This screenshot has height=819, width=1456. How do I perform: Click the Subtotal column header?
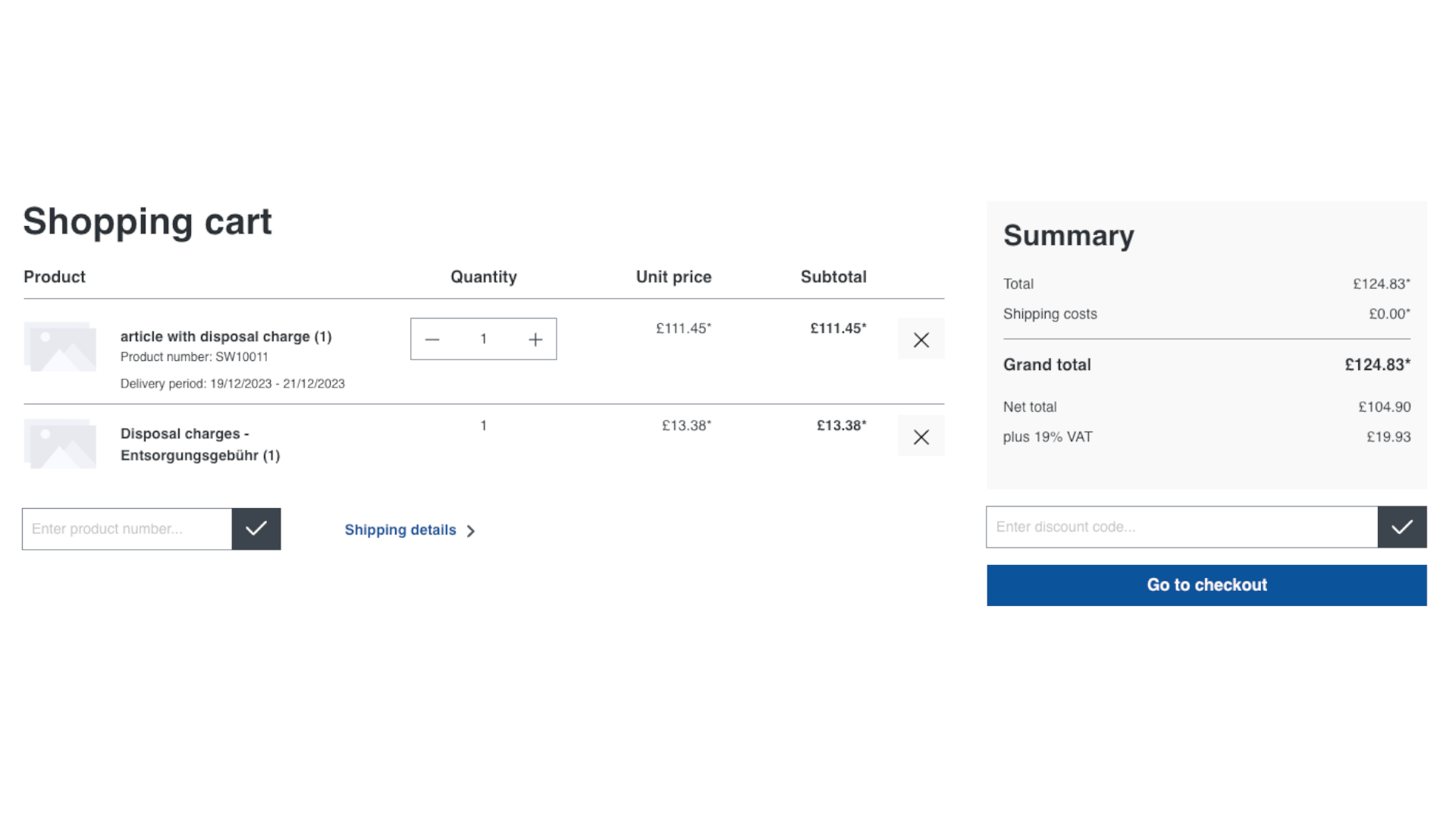click(x=833, y=277)
